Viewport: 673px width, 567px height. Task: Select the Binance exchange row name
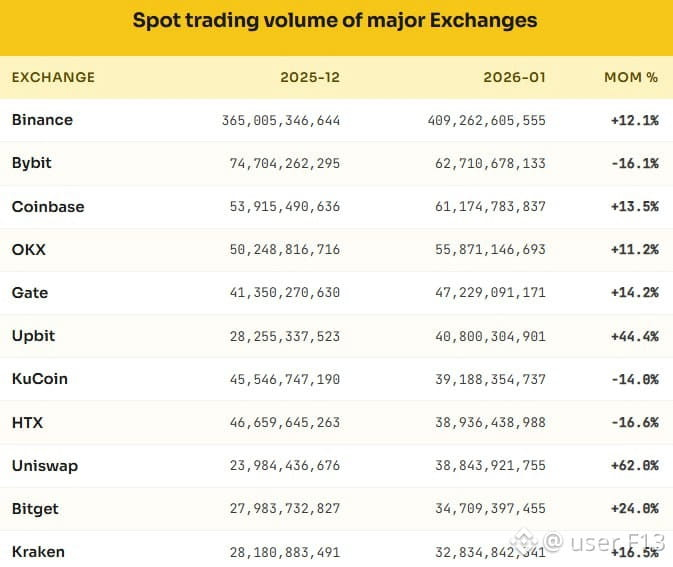pyautogui.click(x=42, y=120)
